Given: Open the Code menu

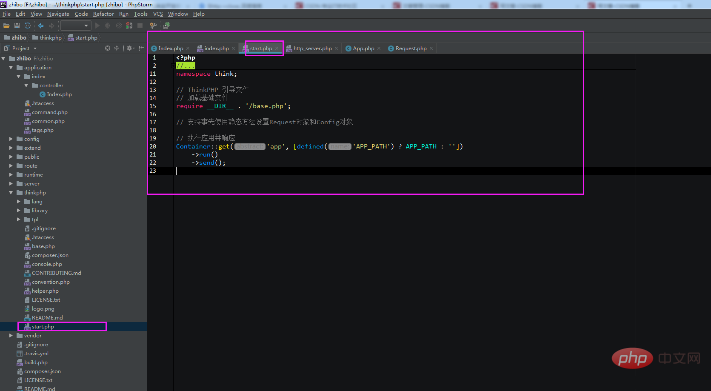Looking at the screenshot, I should pyautogui.click(x=81, y=14).
